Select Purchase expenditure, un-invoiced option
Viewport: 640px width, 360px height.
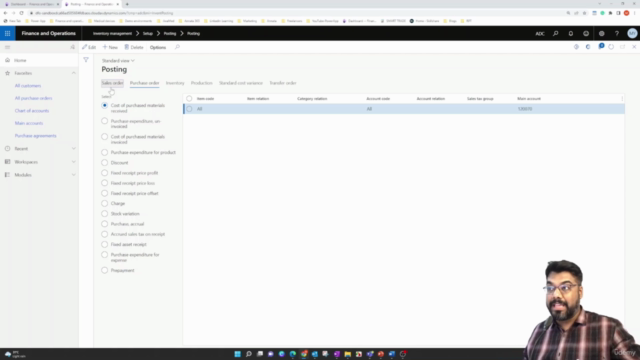click(x=104, y=121)
